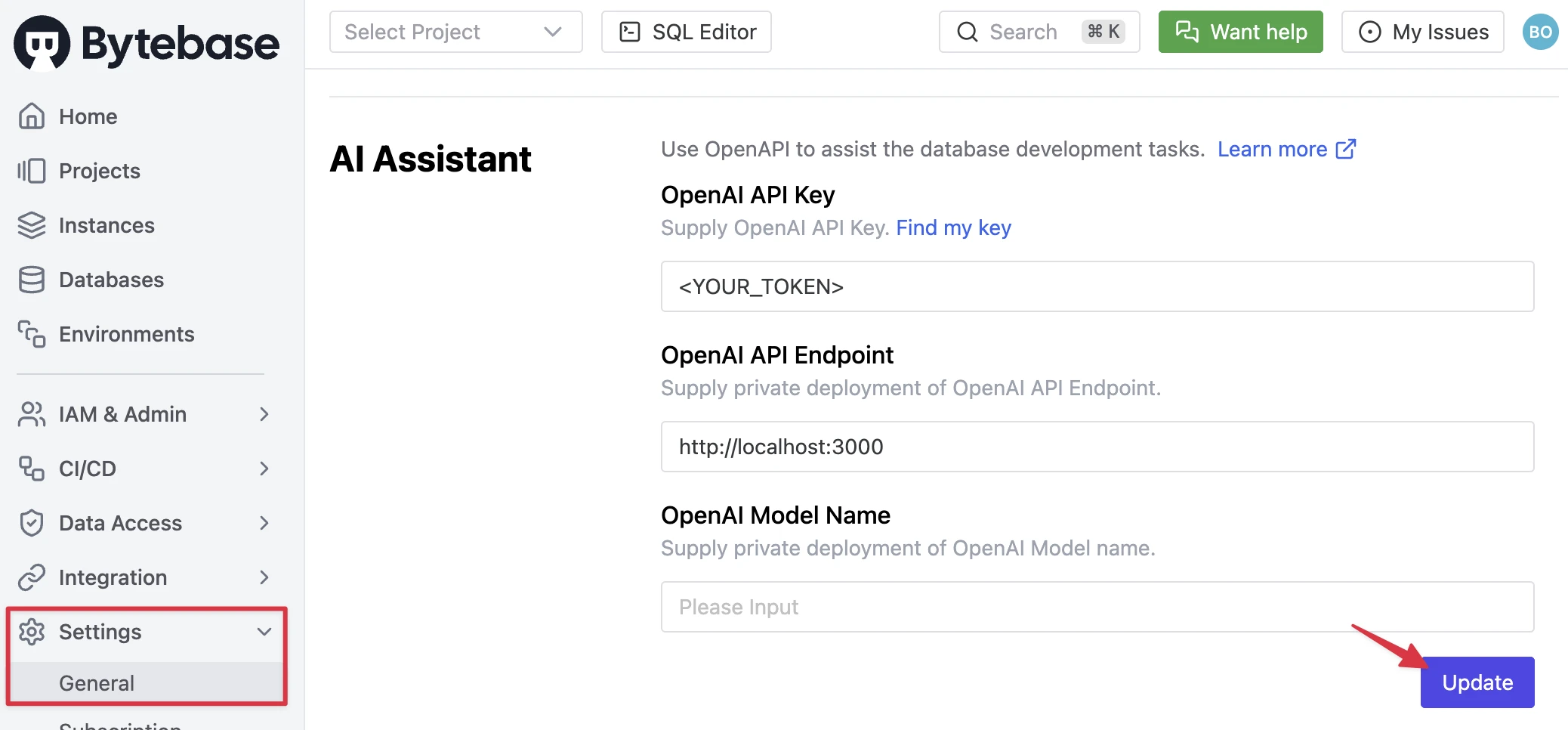Click the Settings label in sidebar

point(100,632)
